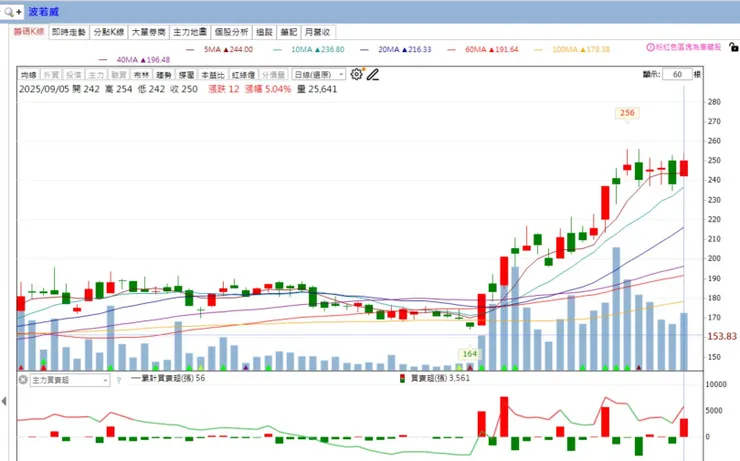Screen dimensions: 740x461
Task: Select the pen drawing tool icon
Action: pyautogui.click(x=373, y=75)
